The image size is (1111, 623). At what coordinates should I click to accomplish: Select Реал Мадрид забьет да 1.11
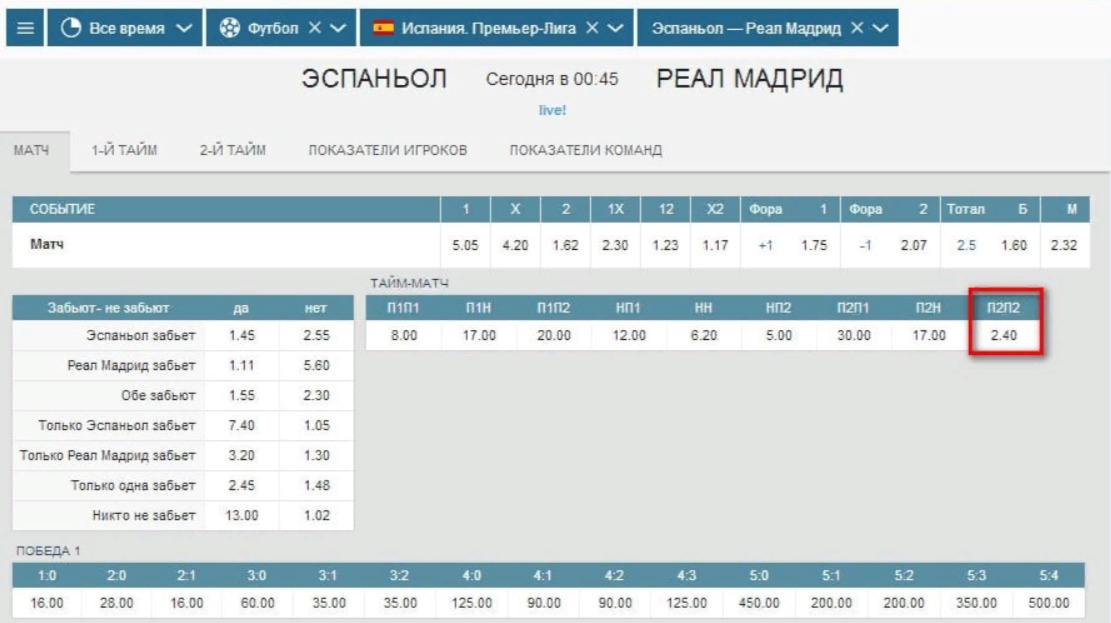coord(242,366)
